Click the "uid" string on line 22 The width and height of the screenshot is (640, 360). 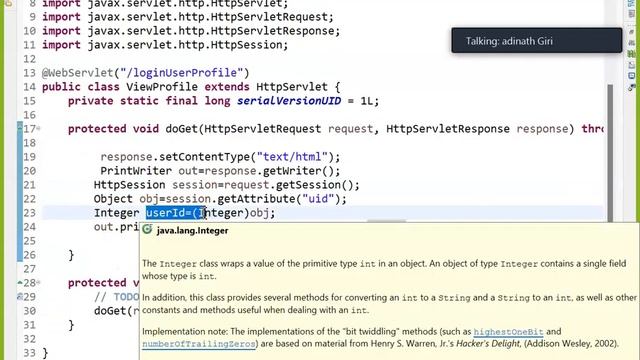coord(318,199)
